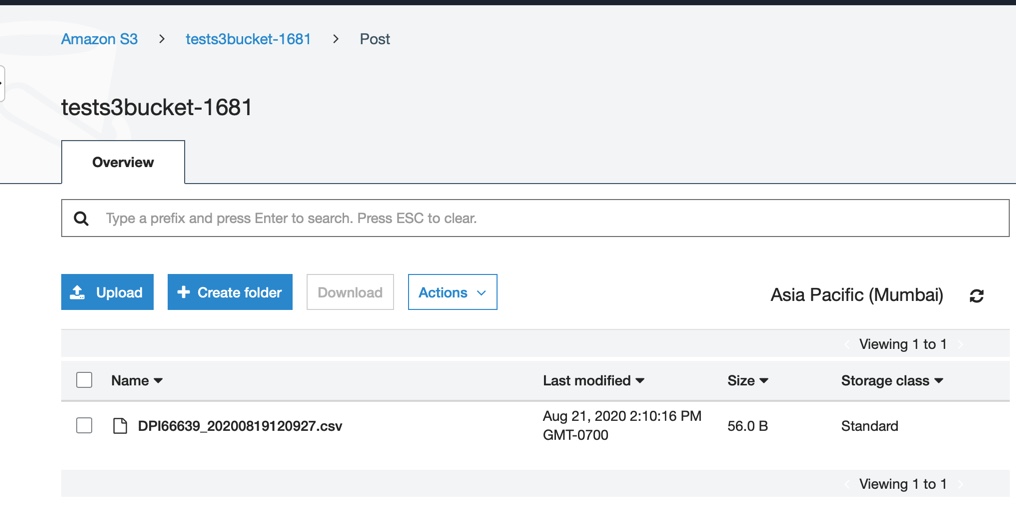Open the Actions dropdown menu
The image size is (1016, 516).
coord(452,292)
